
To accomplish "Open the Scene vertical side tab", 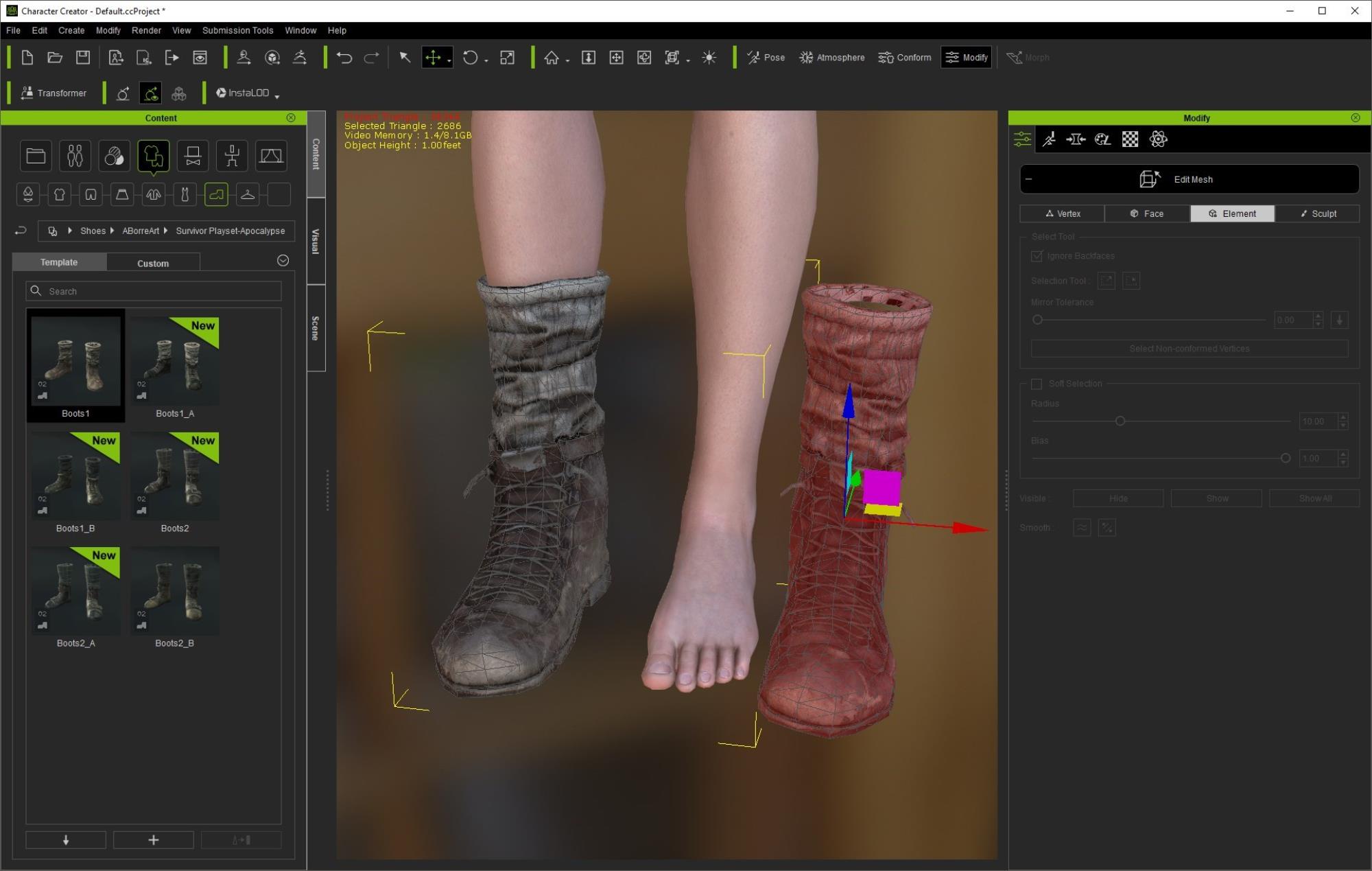I will [x=316, y=328].
